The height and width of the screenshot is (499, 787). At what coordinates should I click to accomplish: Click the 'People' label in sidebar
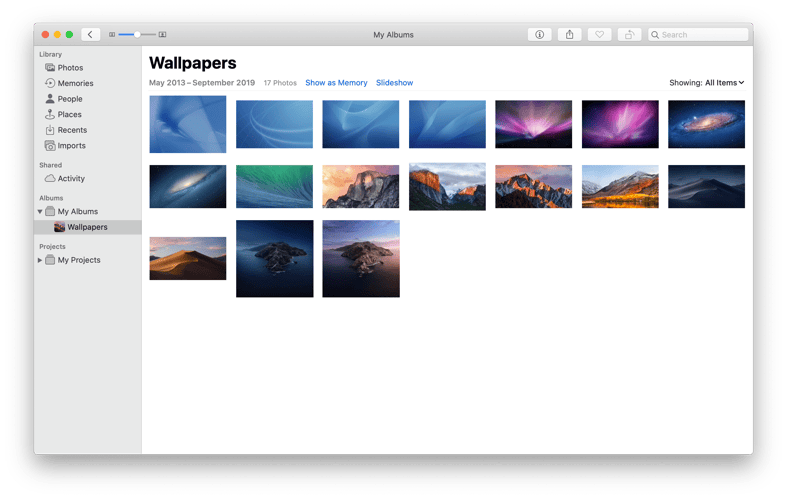point(70,99)
